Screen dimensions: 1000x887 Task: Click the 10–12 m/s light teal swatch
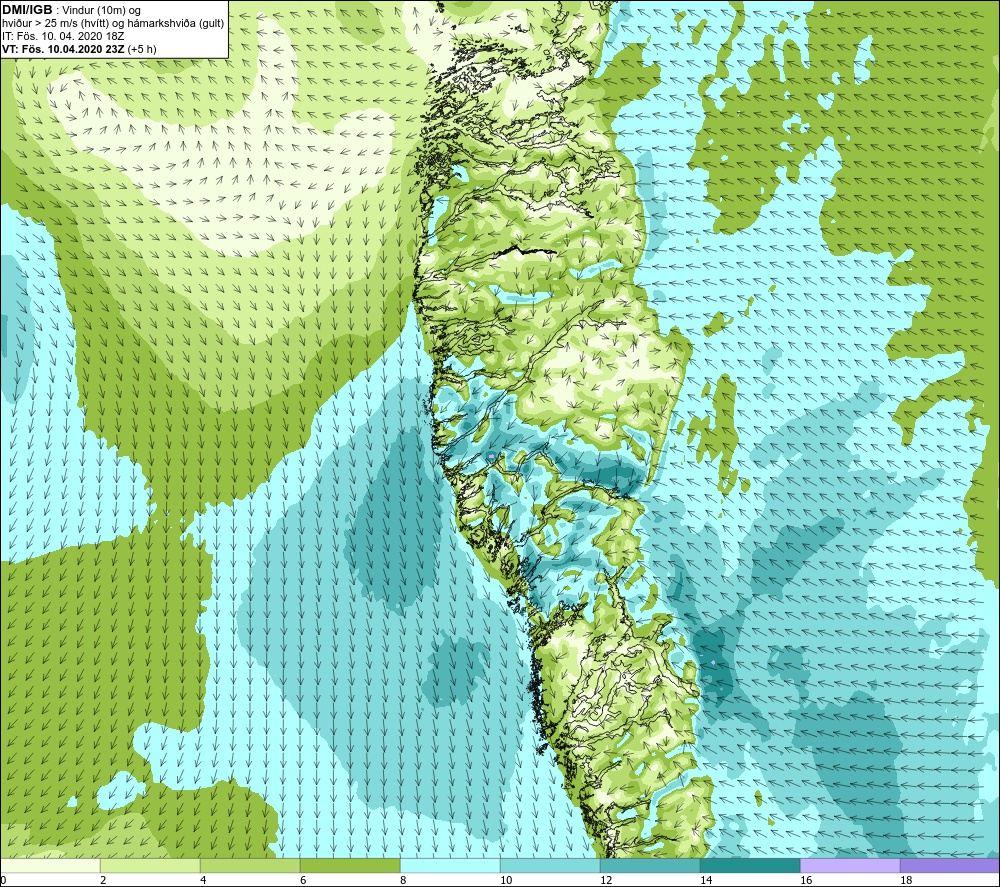pos(550,865)
